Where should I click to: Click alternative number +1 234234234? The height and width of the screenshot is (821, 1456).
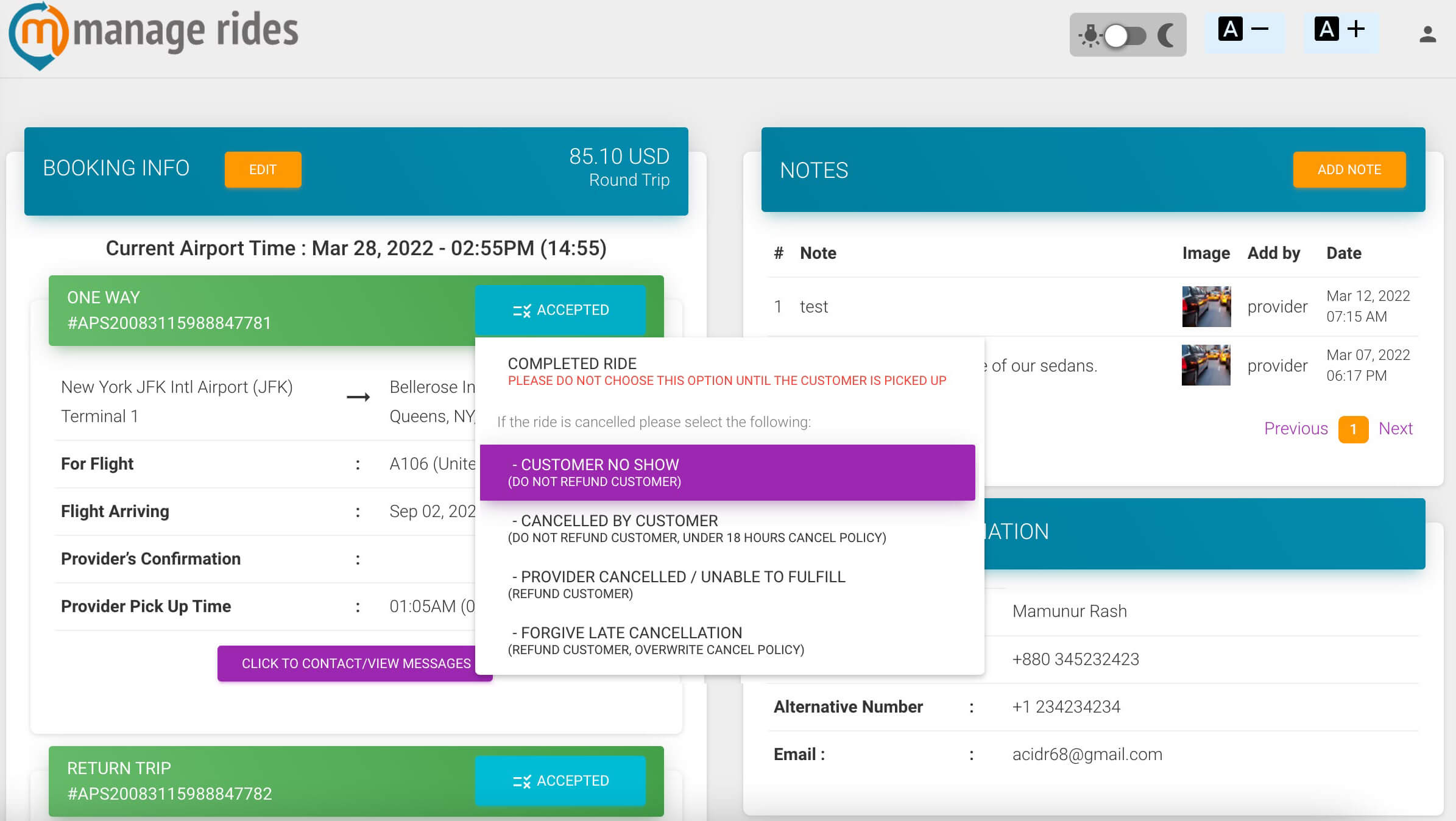coord(1066,707)
